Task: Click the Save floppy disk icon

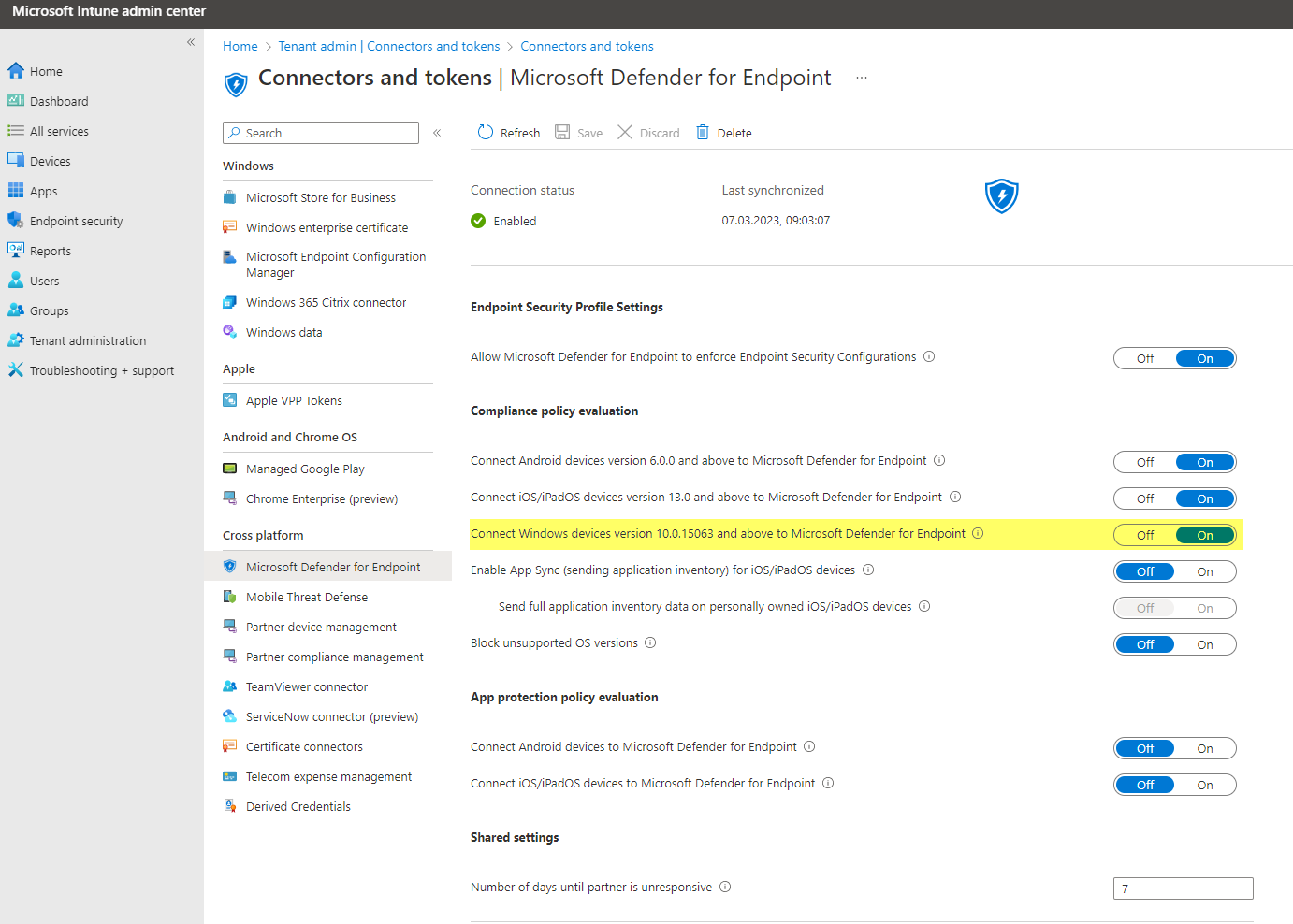Action: [562, 133]
